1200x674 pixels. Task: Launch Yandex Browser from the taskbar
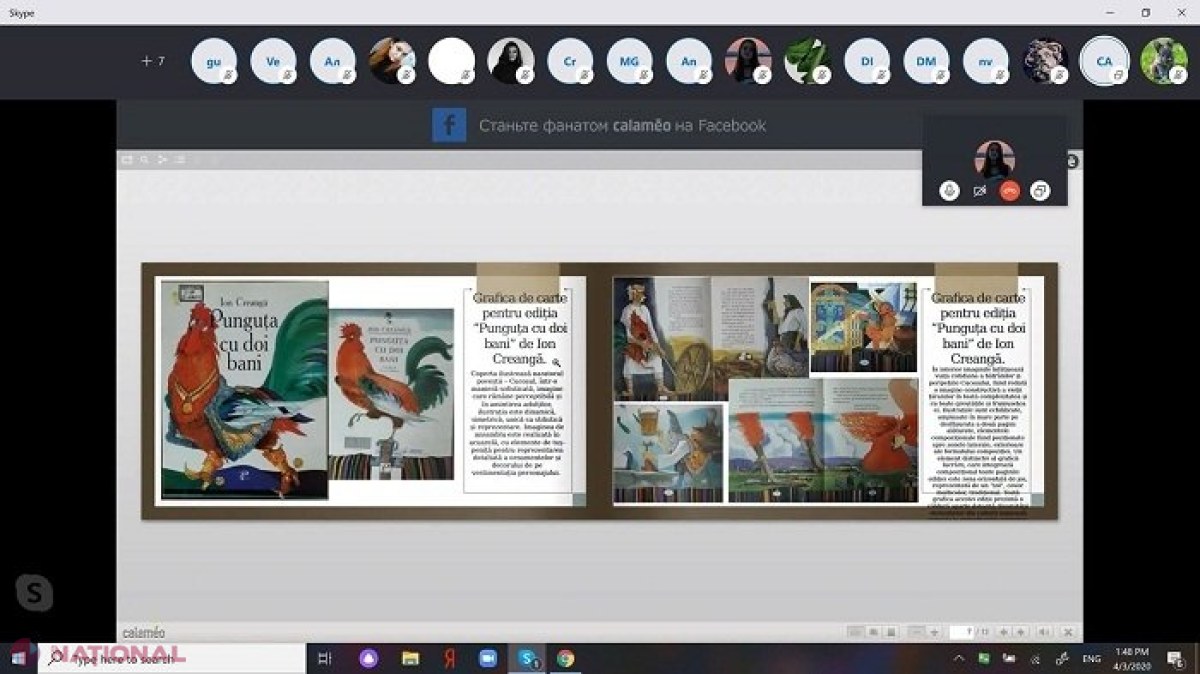449,658
